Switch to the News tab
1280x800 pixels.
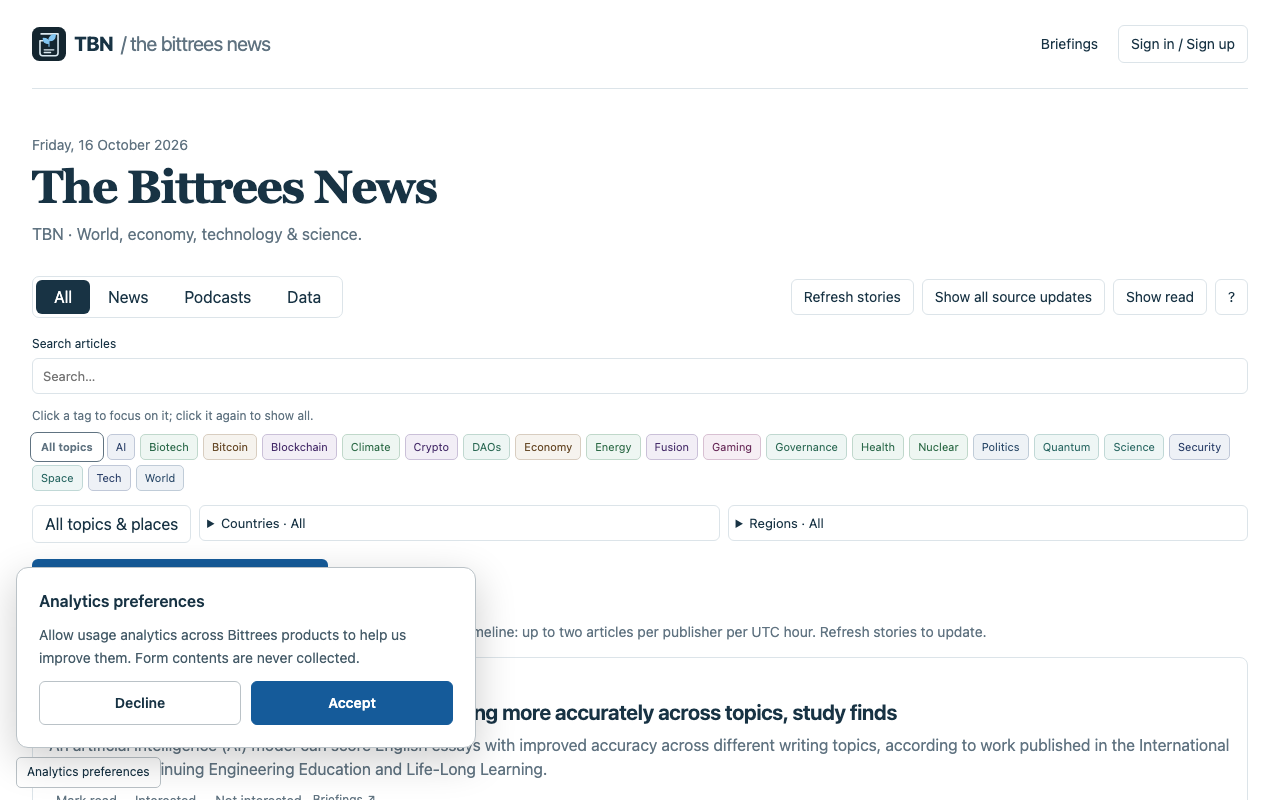click(x=128, y=297)
